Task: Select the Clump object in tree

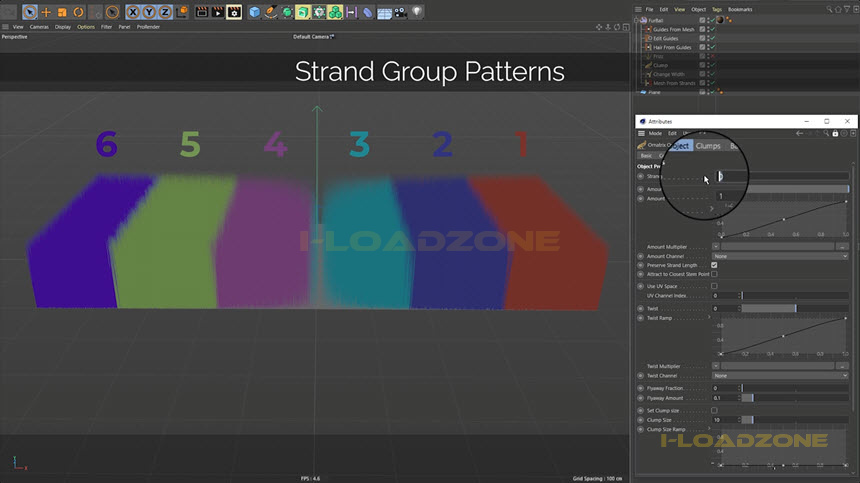Action: tap(660, 65)
